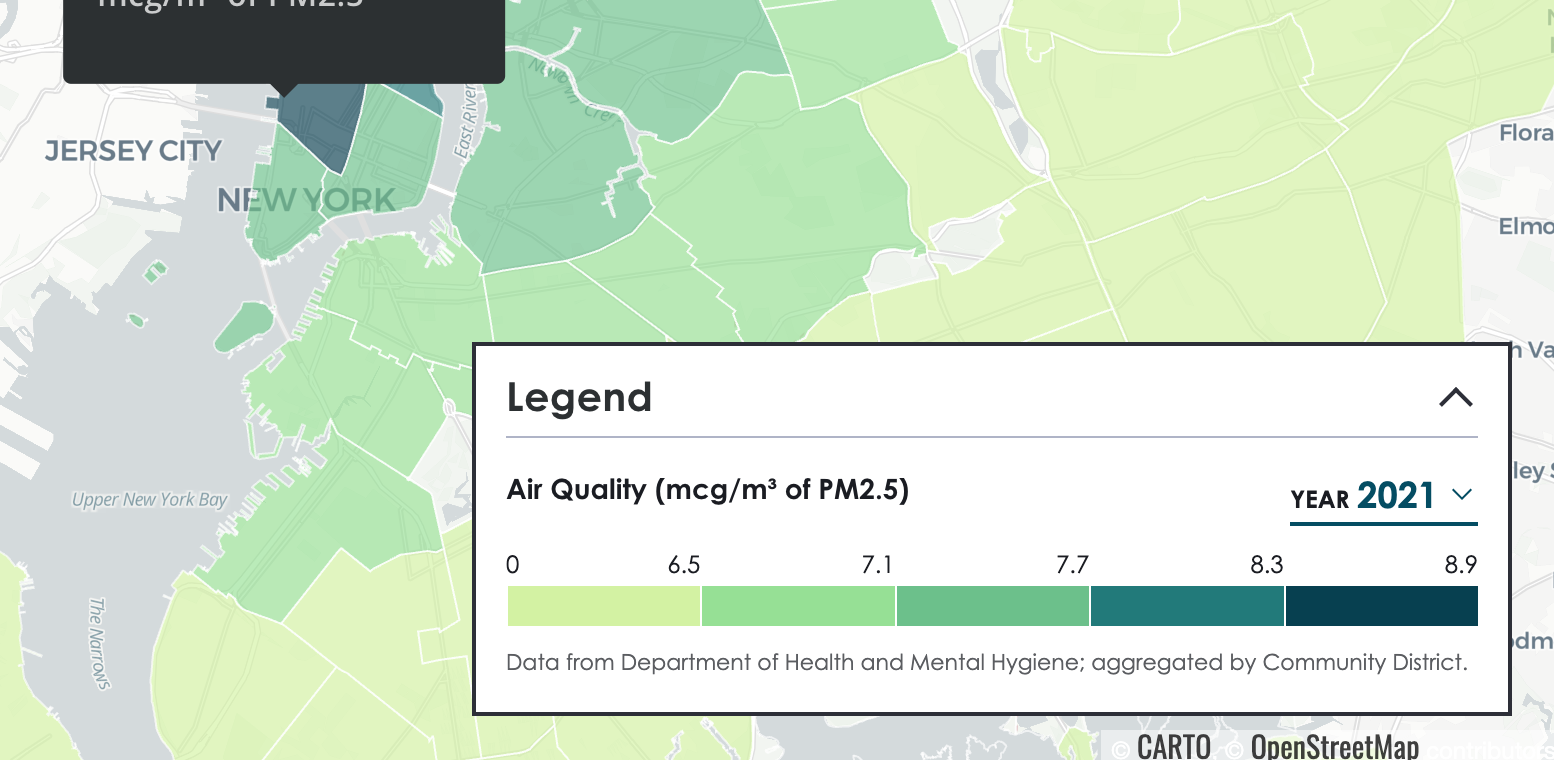The width and height of the screenshot is (1554, 760).
Task: Click The Narrows water label
Action: pyautogui.click(x=97, y=643)
